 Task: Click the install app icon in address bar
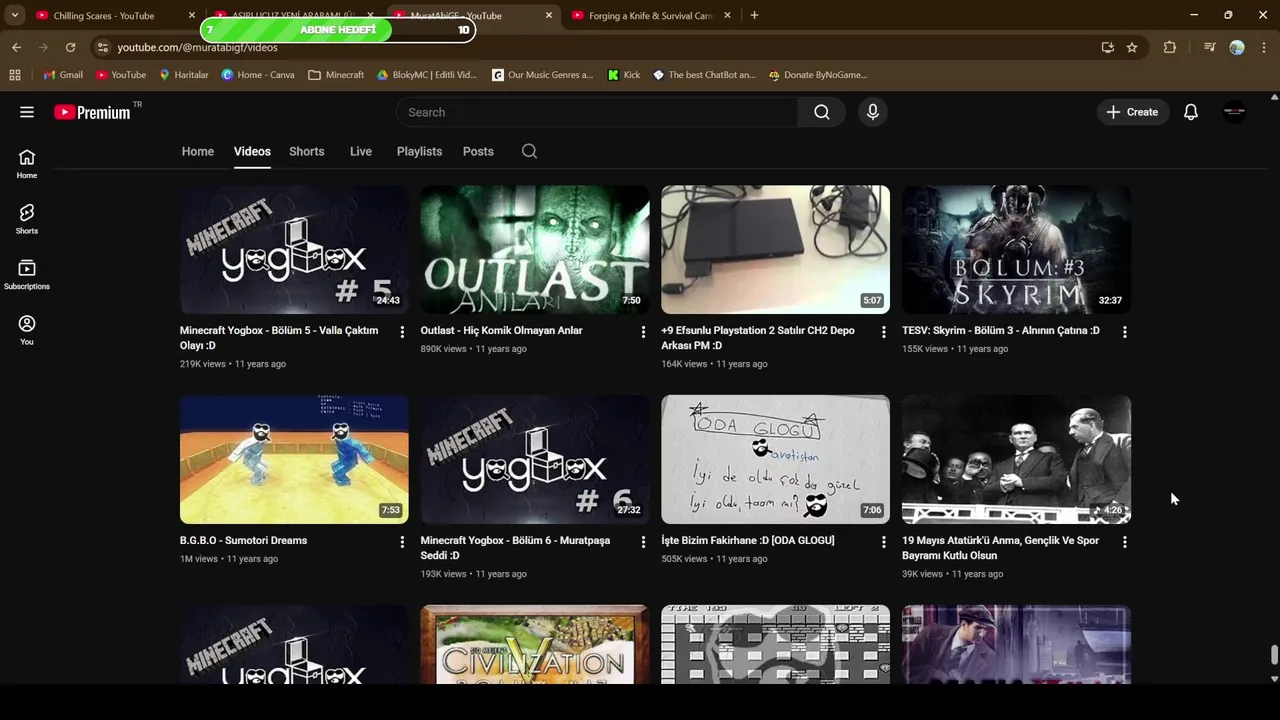(x=1107, y=47)
